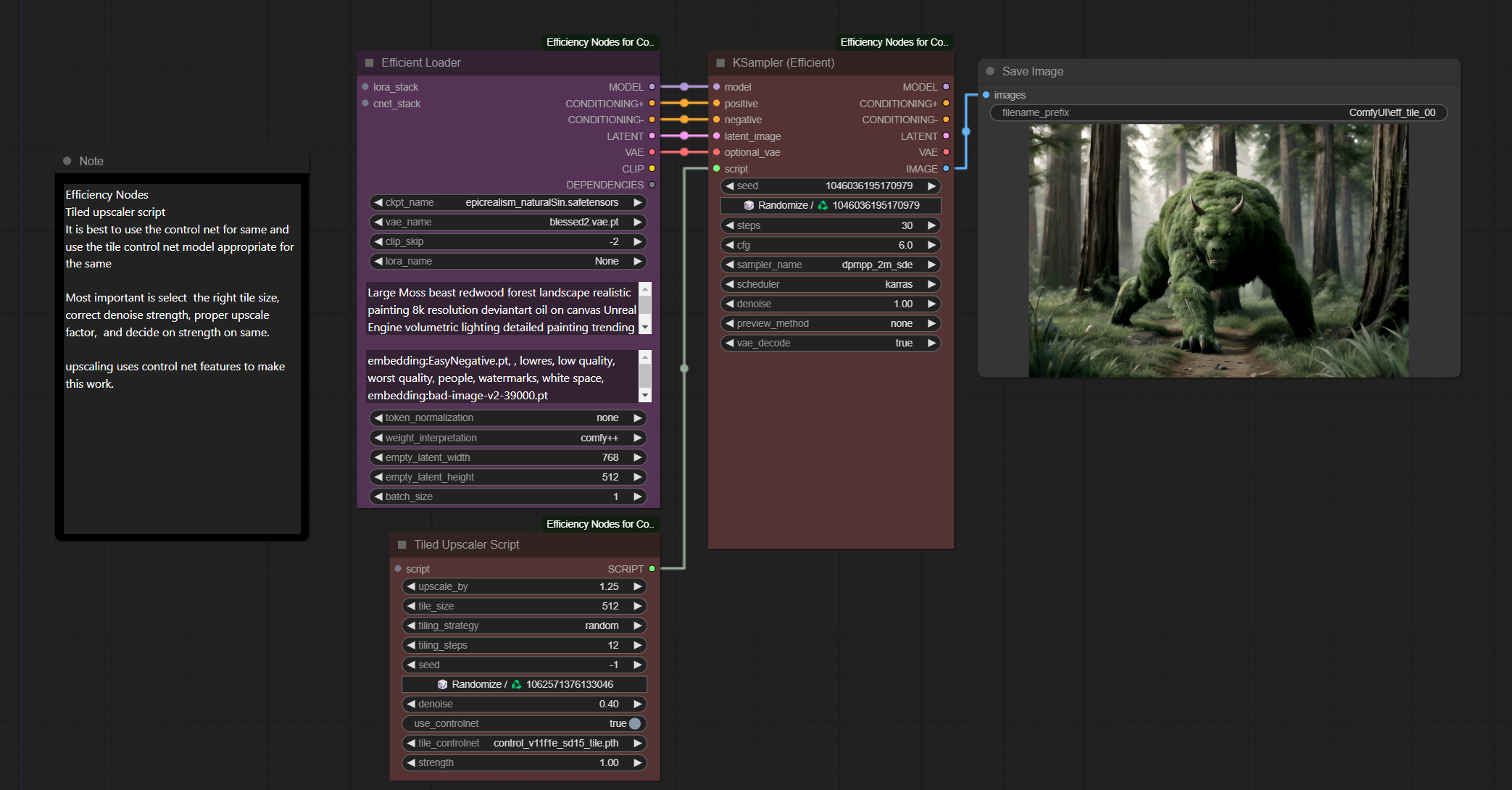Toggle the use_controlnet switch
Screen dimensions: 1512x790
tap(634, 723)
